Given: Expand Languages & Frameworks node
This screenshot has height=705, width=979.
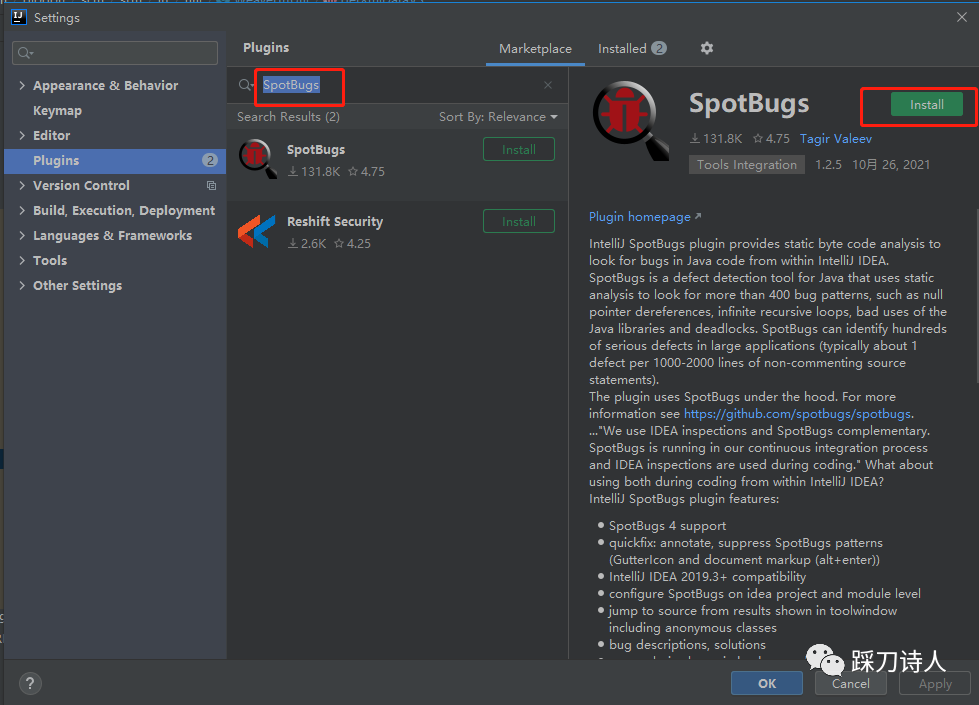Looking at the screenshot, I should point(22,235).
